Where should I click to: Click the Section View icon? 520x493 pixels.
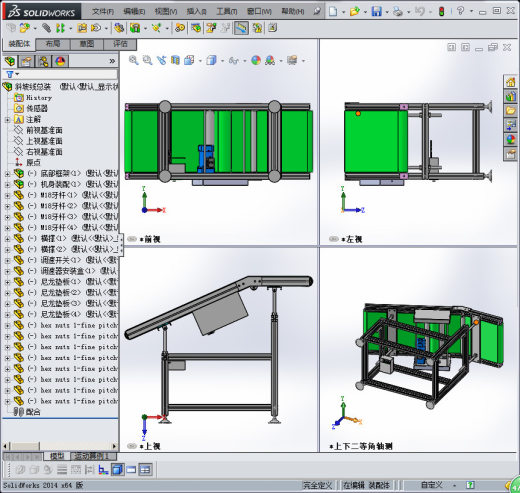pyautogui.click(x=175, y=60)
